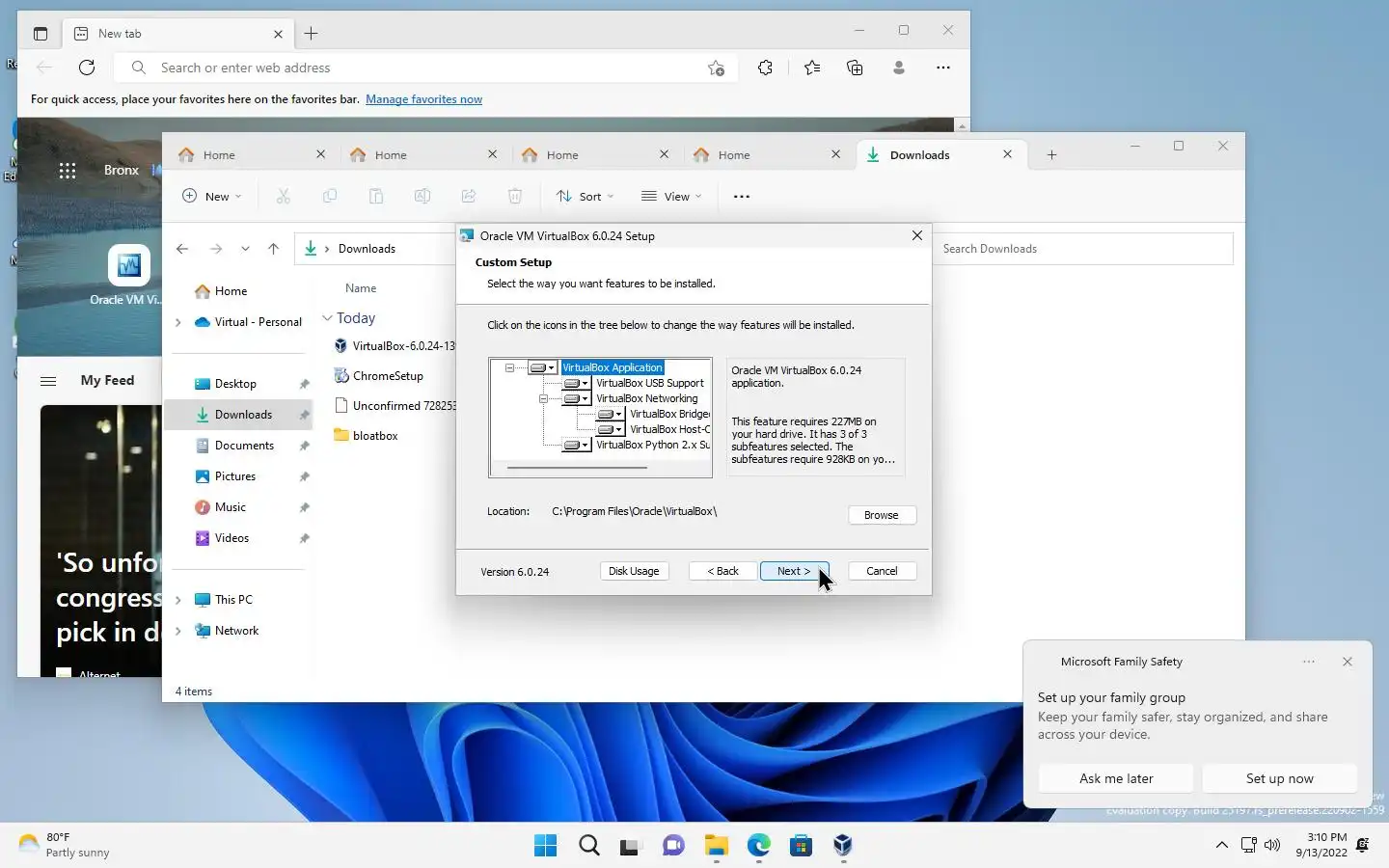The image size is (1389, 868).
Task: Open Microsoft Store from taskbar
Action: (801, 846)
